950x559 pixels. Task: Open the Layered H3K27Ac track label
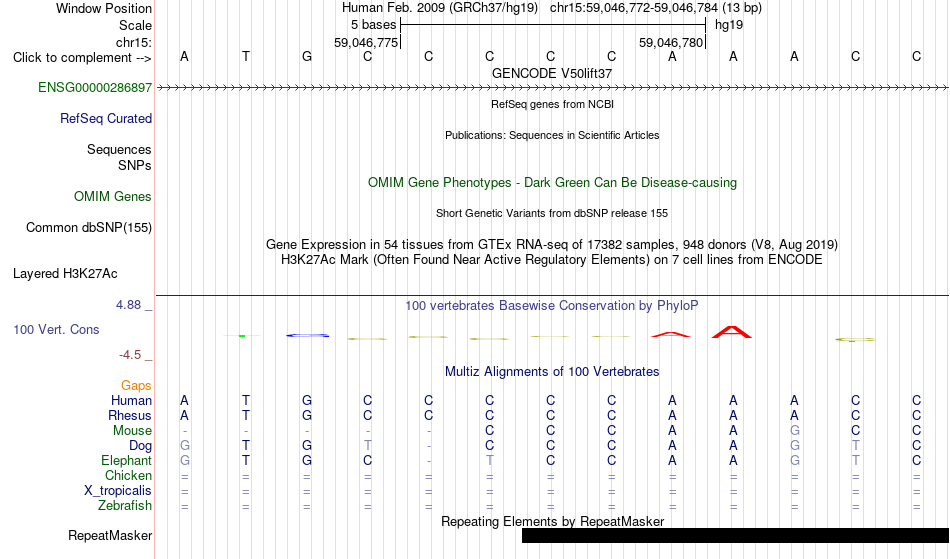point(65,274)
